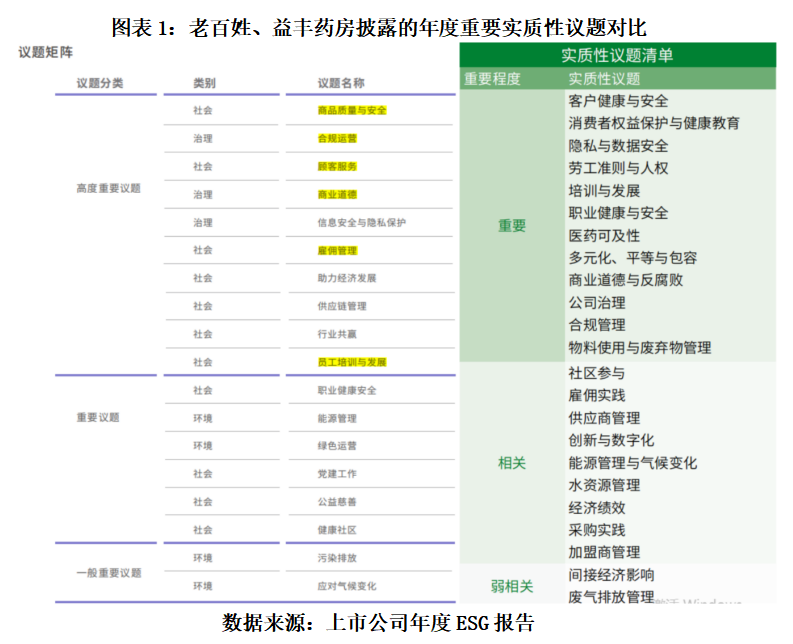Click the 议题名称 column header

(341, 83)
